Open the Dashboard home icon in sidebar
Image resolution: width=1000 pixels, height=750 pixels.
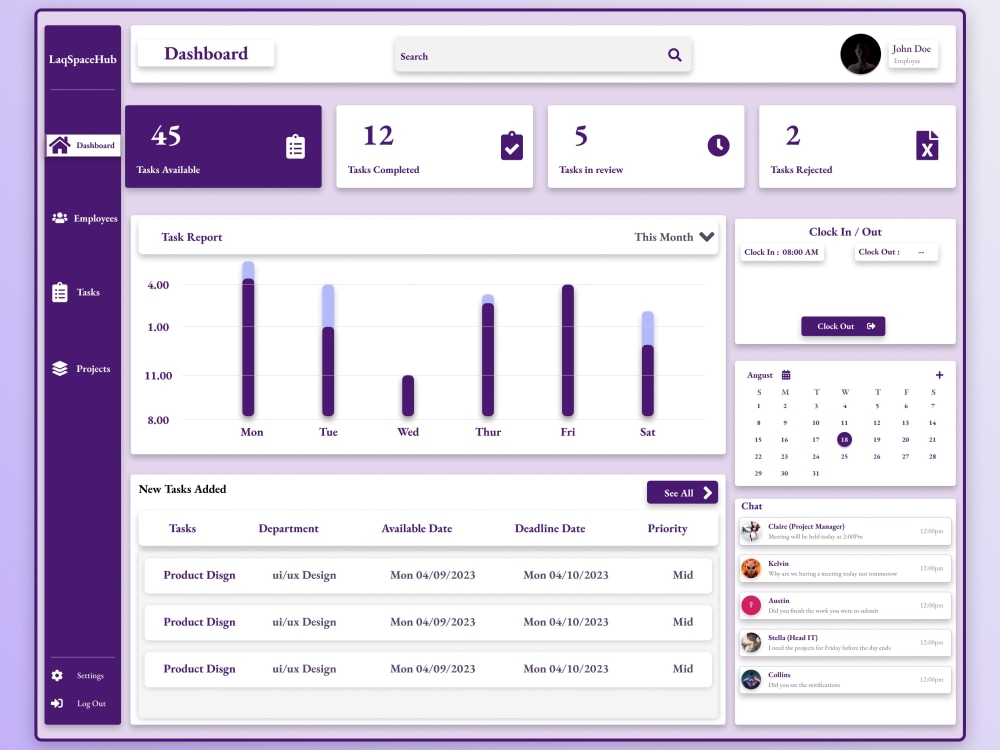[60, 145]
